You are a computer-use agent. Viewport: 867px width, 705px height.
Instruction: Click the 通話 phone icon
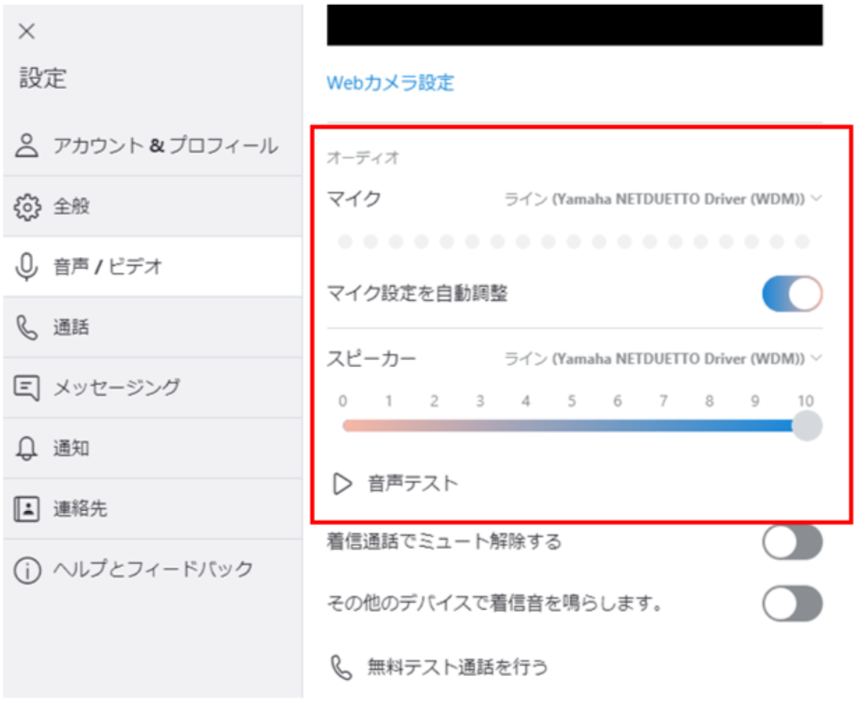(26, 327)
